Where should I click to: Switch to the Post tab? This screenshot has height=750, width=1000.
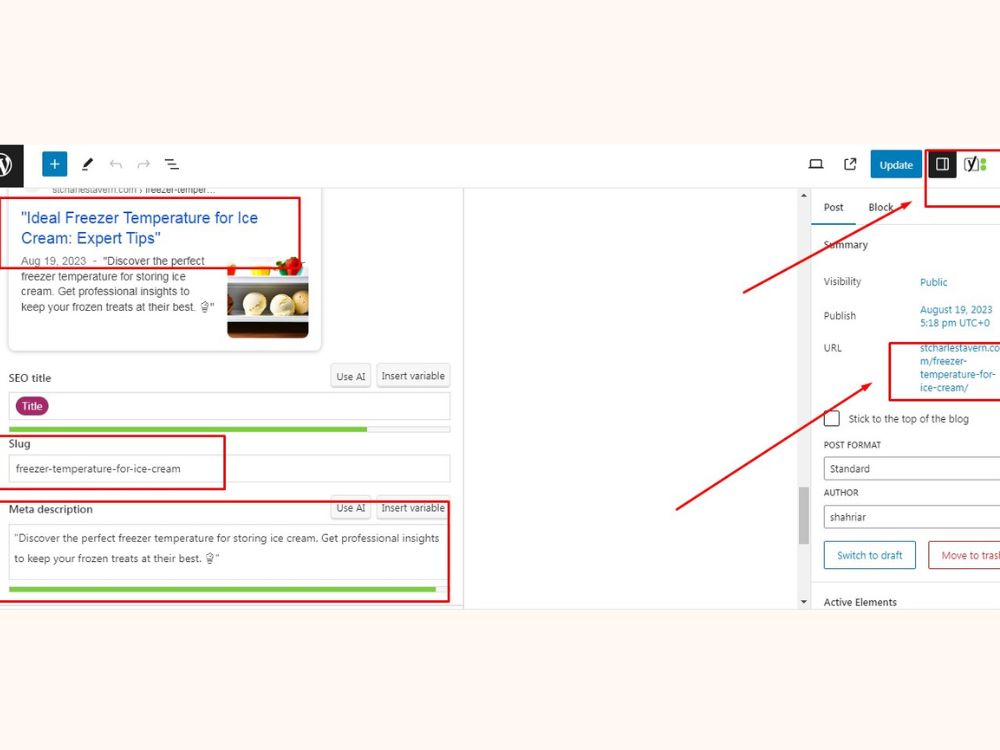(x=833, y=207)
